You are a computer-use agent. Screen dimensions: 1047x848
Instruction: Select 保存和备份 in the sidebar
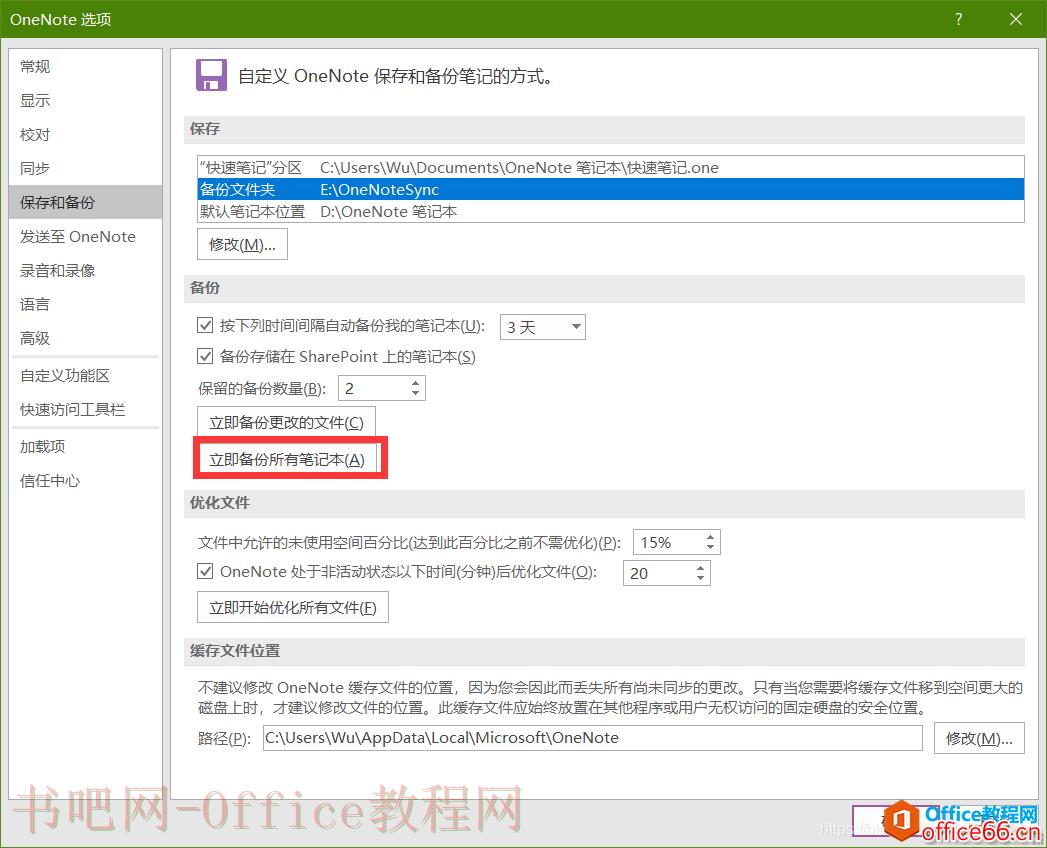(x=85, y=202)
